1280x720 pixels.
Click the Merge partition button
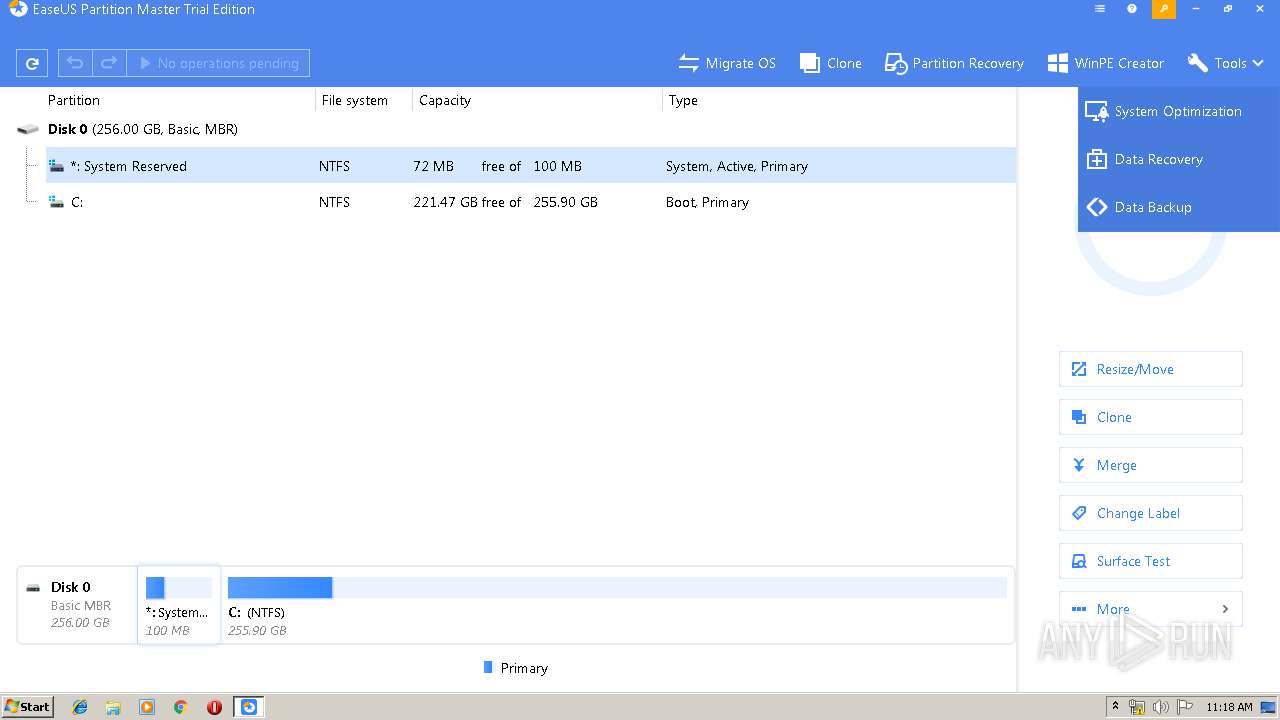pos(1151,465)
